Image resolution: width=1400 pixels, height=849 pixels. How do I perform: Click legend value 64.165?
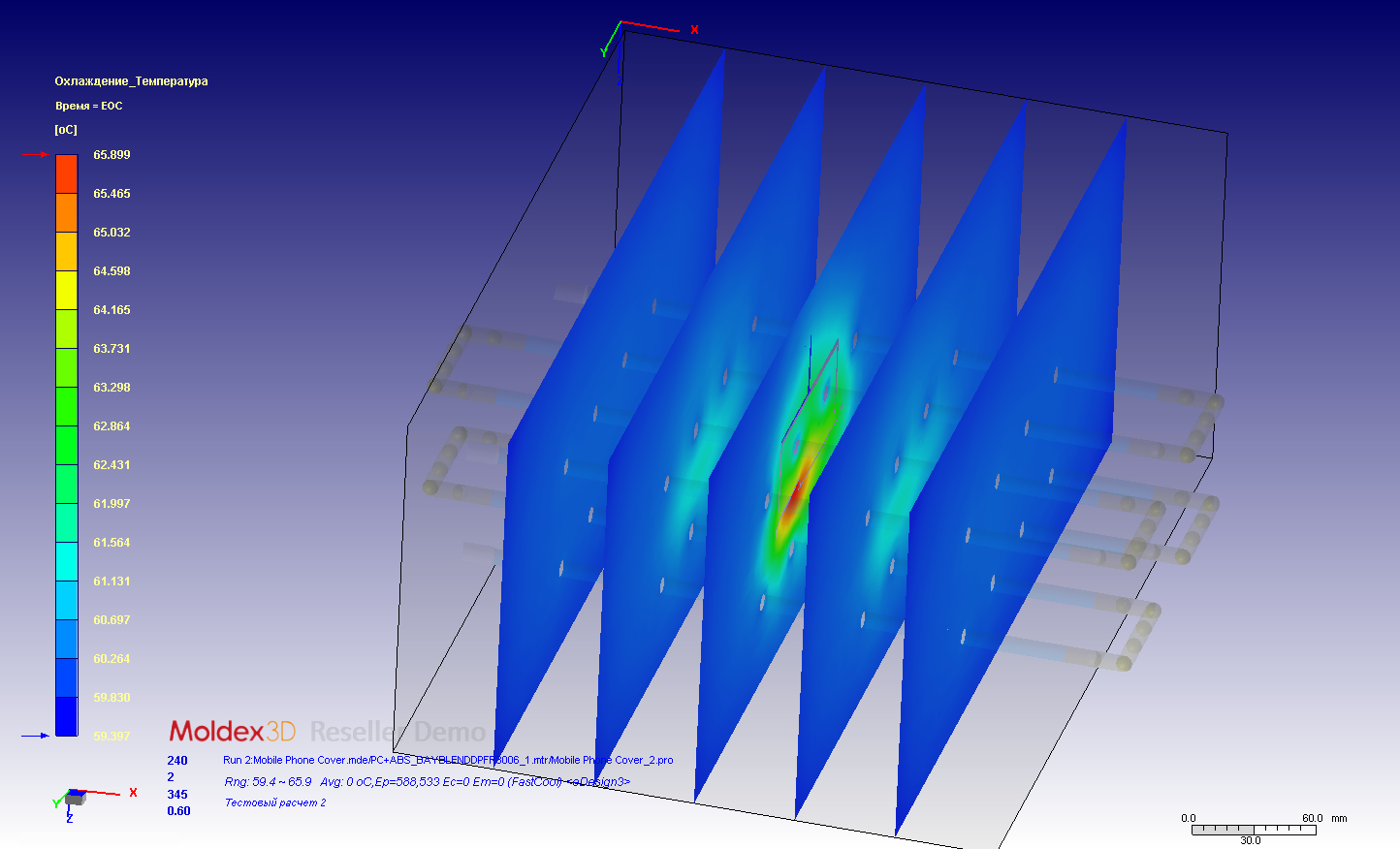111,310
